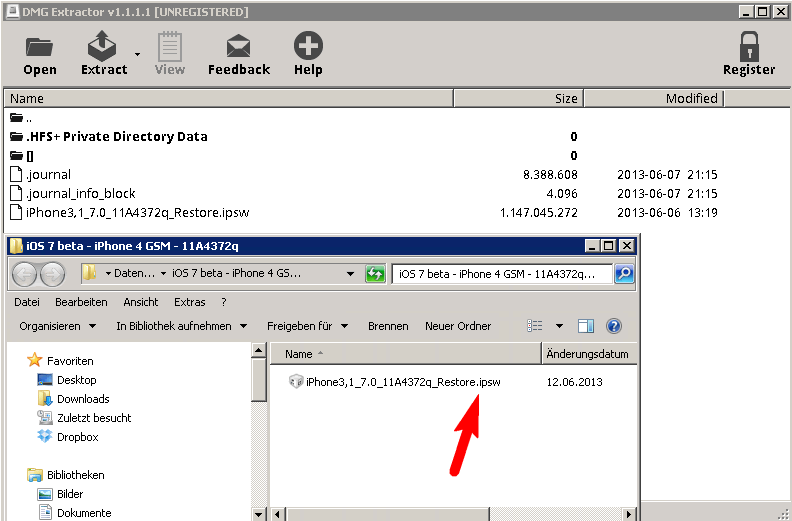Click the Neuer Ordner button

pyautogui.click(x=458, y=326)
